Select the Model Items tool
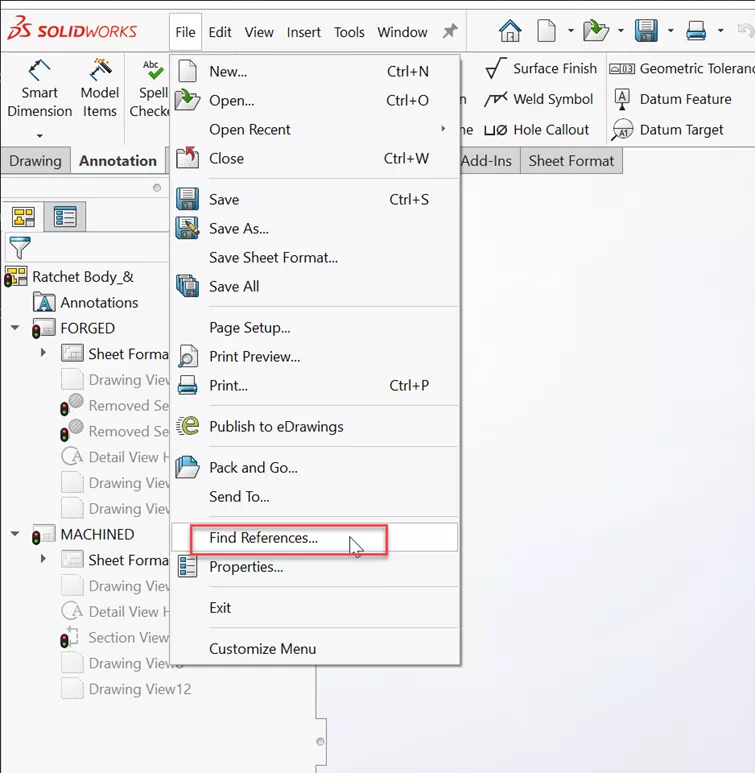 [x=100, y=89]
